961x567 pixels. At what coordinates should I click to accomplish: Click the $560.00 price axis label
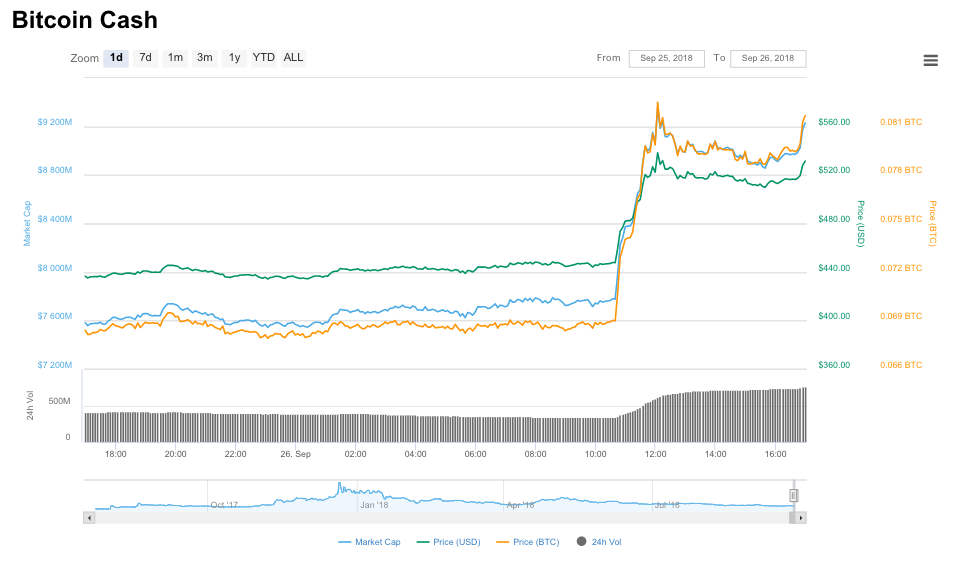(834, 122)
